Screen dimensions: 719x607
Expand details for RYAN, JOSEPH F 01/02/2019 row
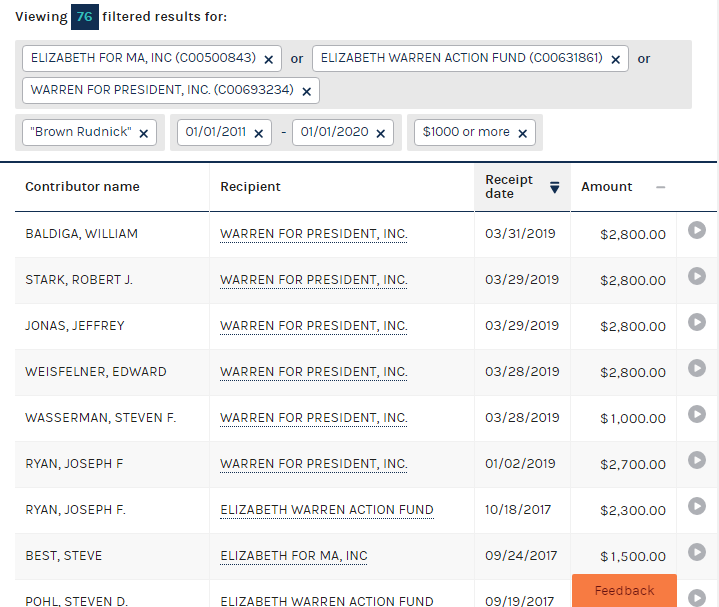tap(697, 460)
